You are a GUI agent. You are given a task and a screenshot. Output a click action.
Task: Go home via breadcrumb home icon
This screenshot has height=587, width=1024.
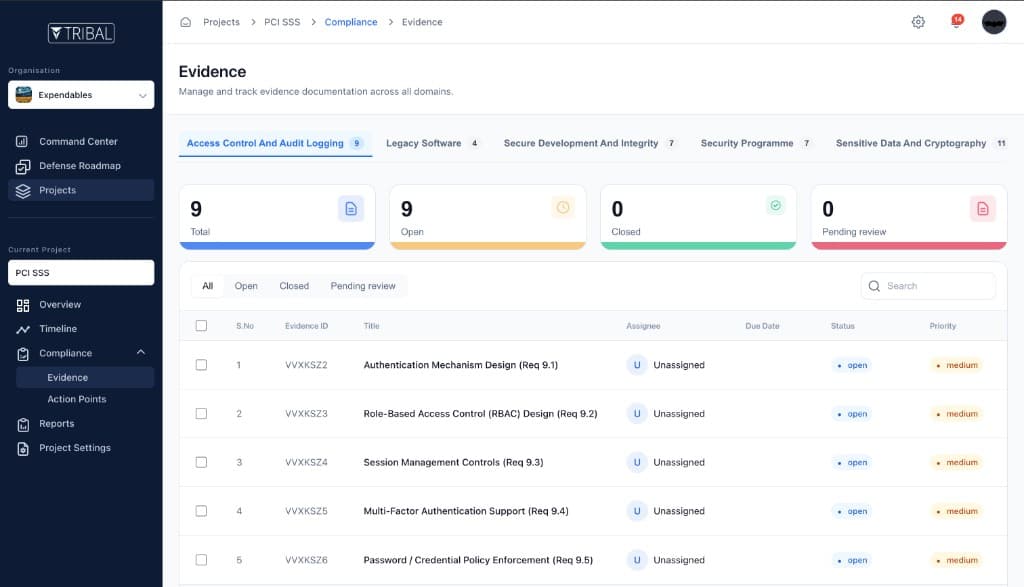[185, 22]
